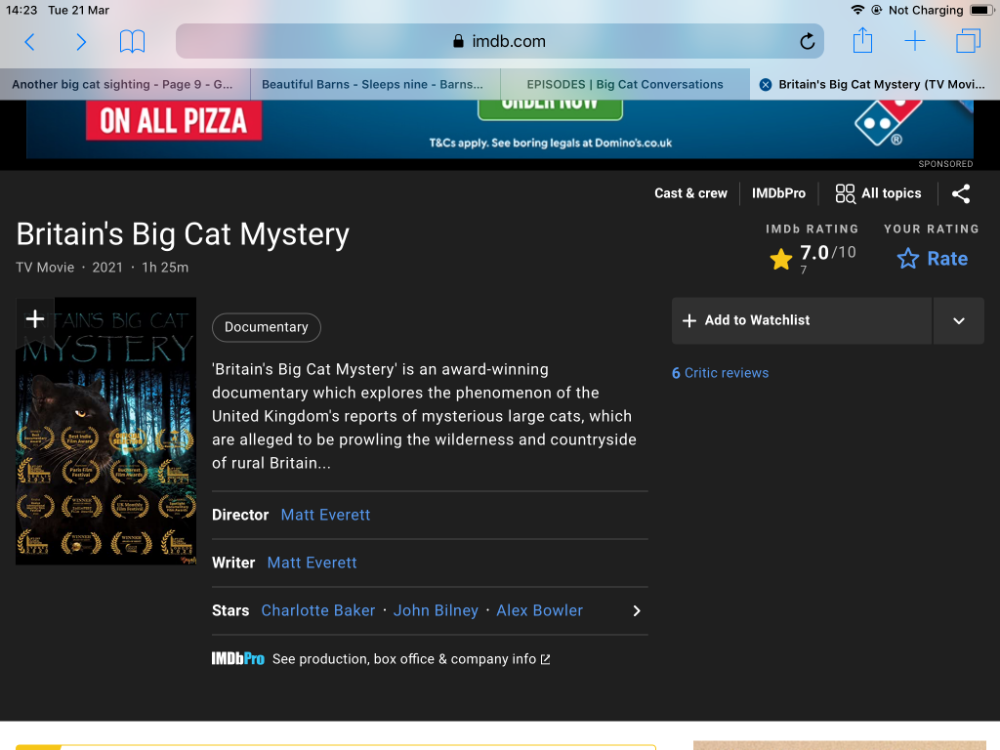
Task: Check the Wi-Fi status icon
Action: pos(858,10)
